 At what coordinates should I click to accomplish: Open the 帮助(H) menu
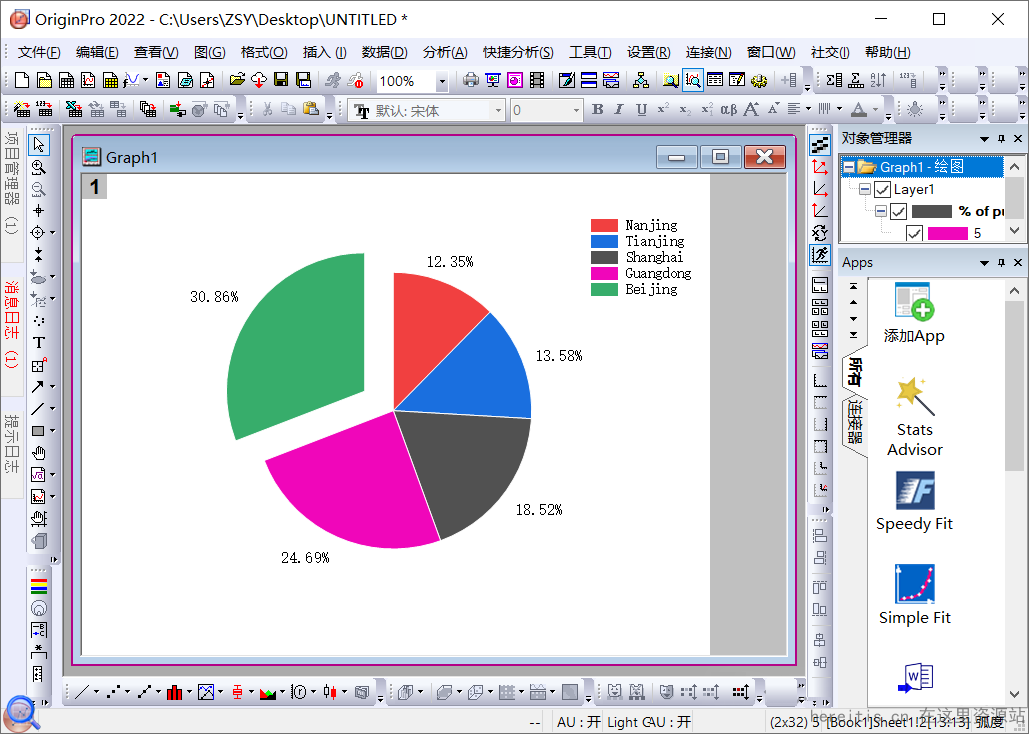(x=887, y=53)
